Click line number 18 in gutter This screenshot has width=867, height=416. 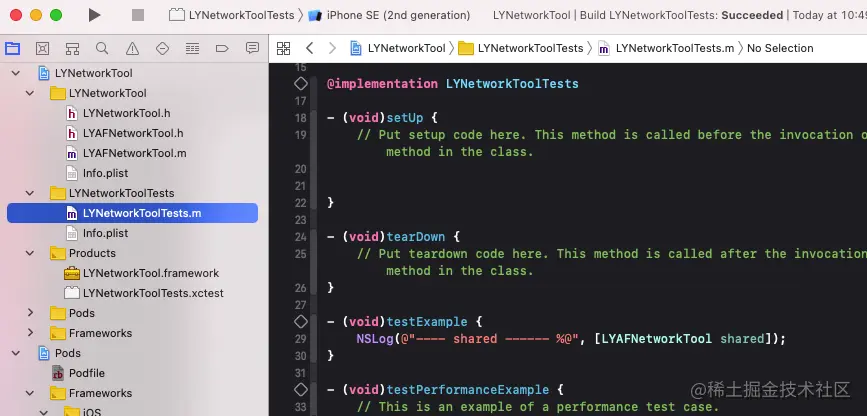pos(300,118)
